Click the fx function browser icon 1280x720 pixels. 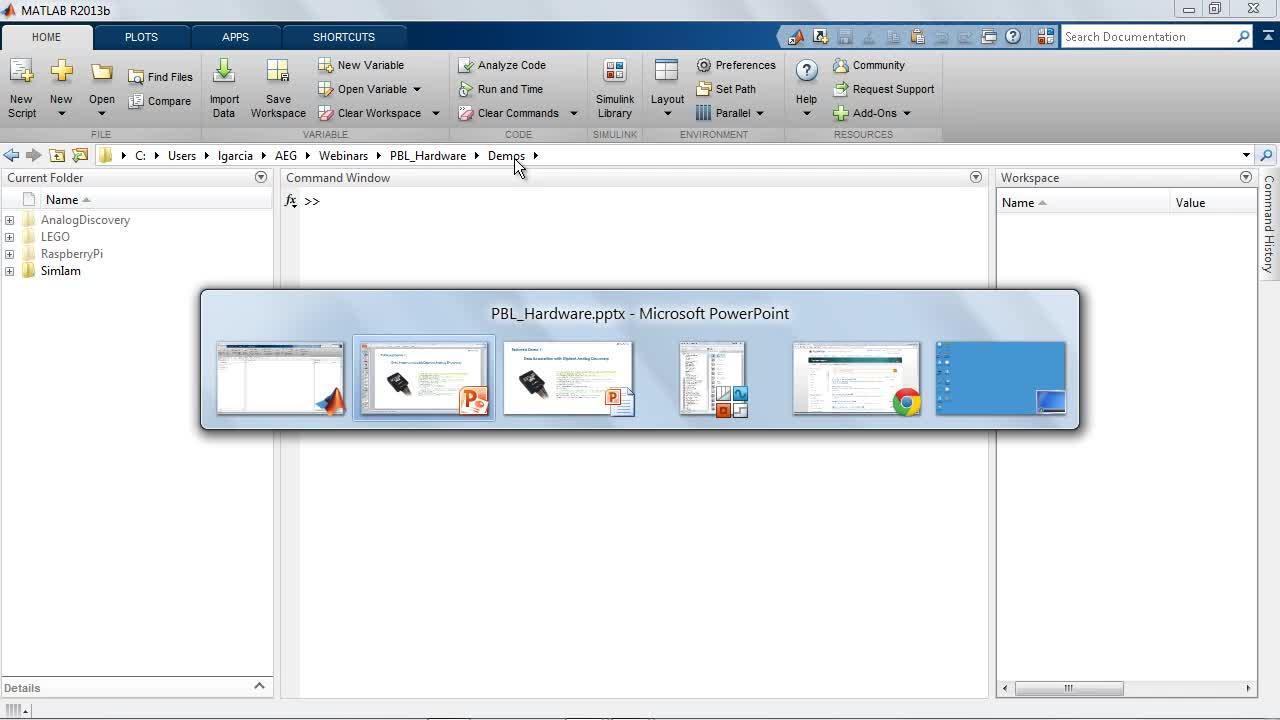click(x=291, y=201)
